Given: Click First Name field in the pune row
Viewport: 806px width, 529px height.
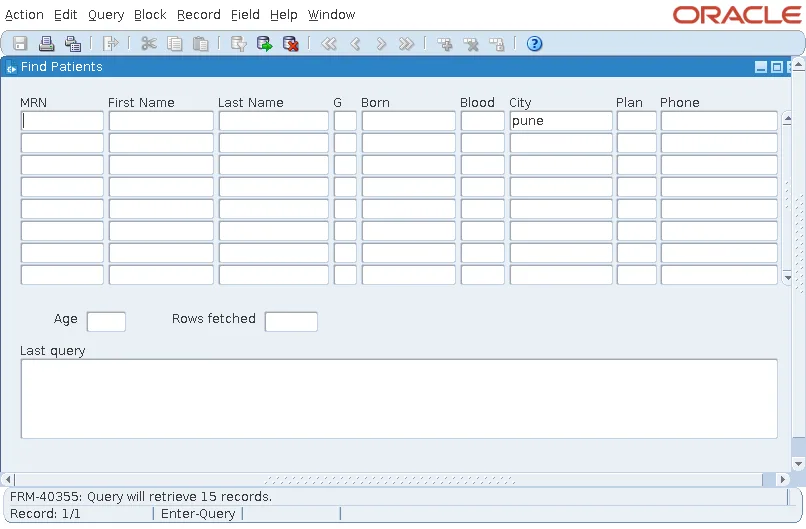Looking at the screenshot, I should [x=161, y=121].
